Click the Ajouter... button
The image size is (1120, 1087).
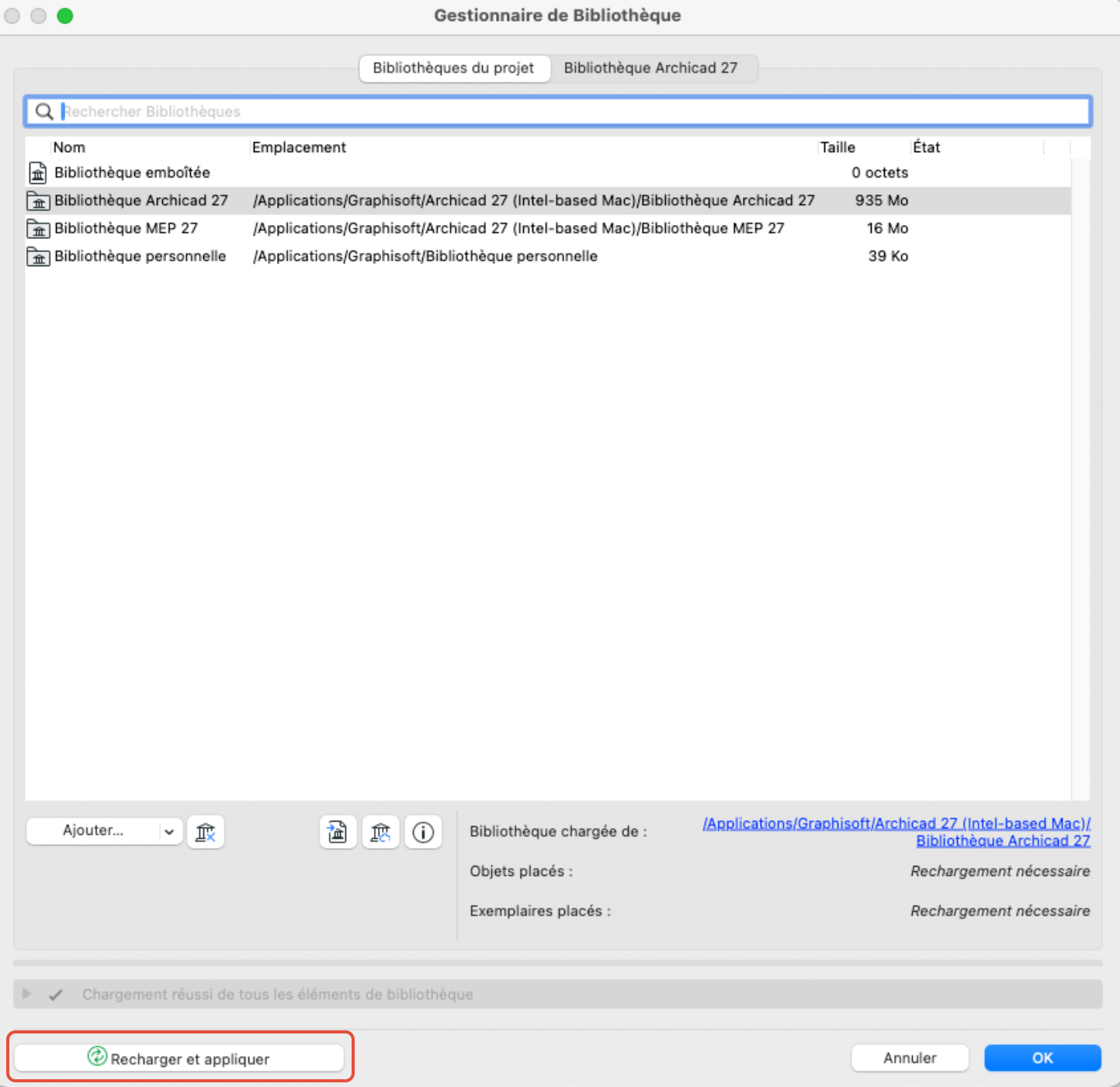[93, 831]
